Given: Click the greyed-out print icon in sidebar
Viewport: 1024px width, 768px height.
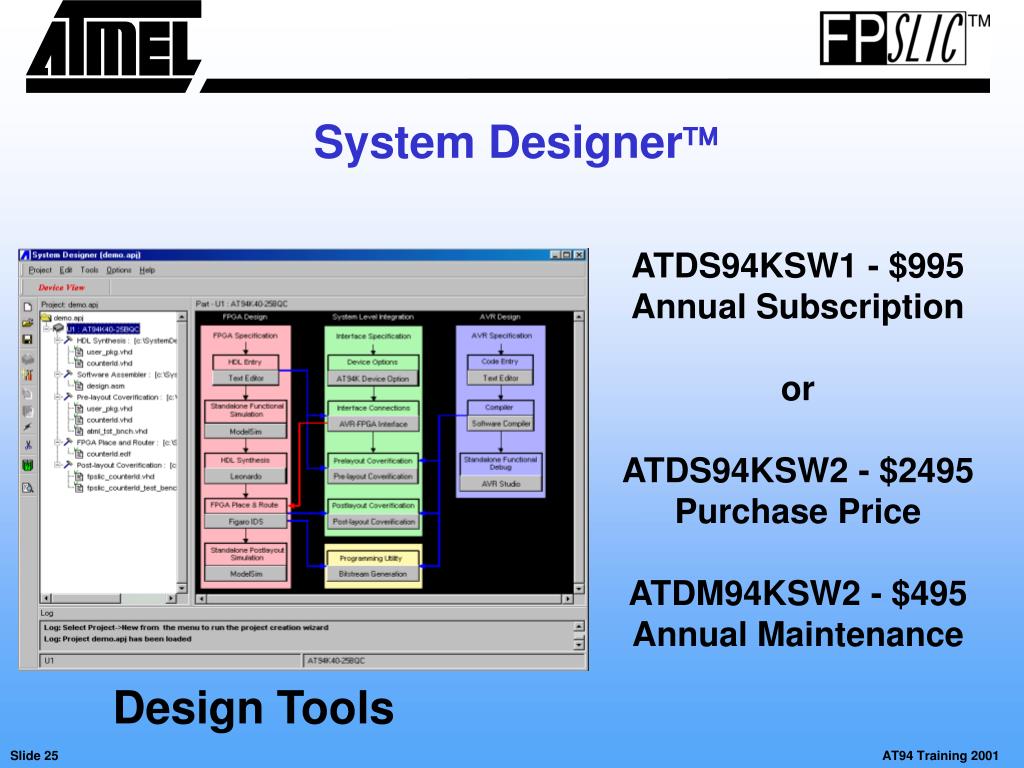Looking at the screenshot, I should click(27, 359).
